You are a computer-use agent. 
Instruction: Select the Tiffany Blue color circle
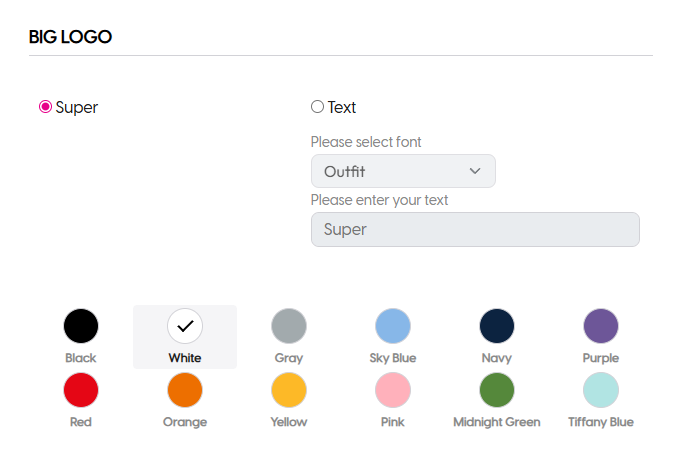pos(601,390)
